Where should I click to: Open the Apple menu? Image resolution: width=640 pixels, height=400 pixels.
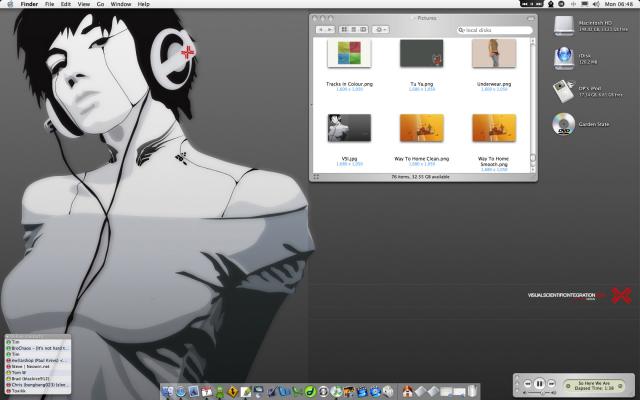click(10, 4)
